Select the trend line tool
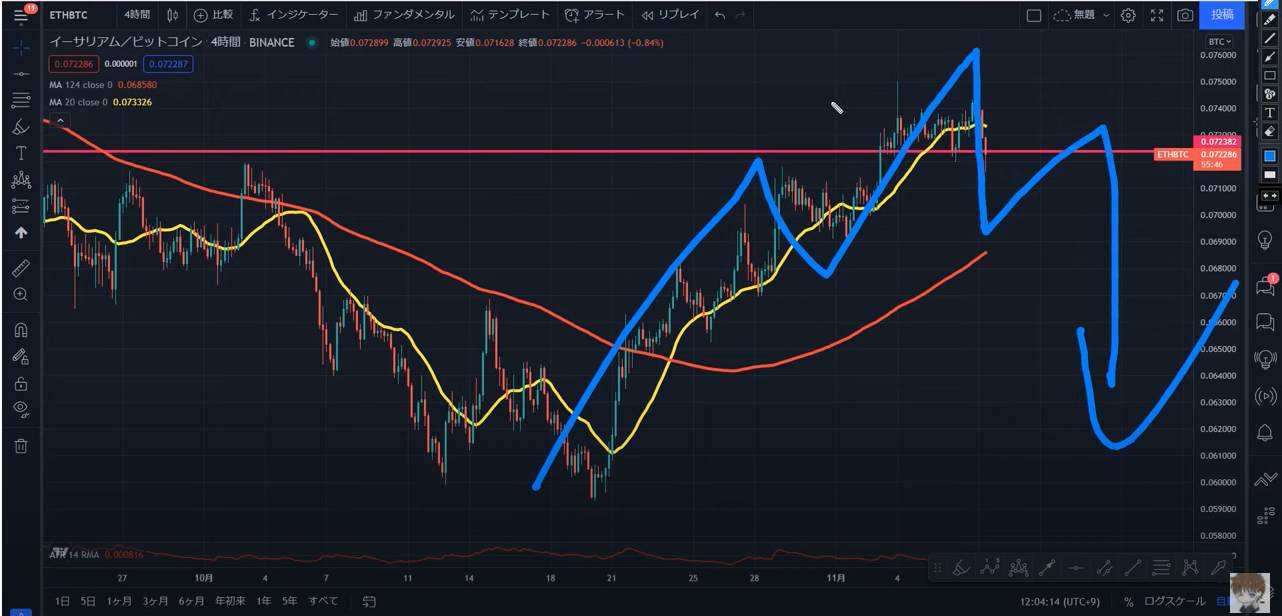The image size is (1282, 616). (x=20, y=74)
